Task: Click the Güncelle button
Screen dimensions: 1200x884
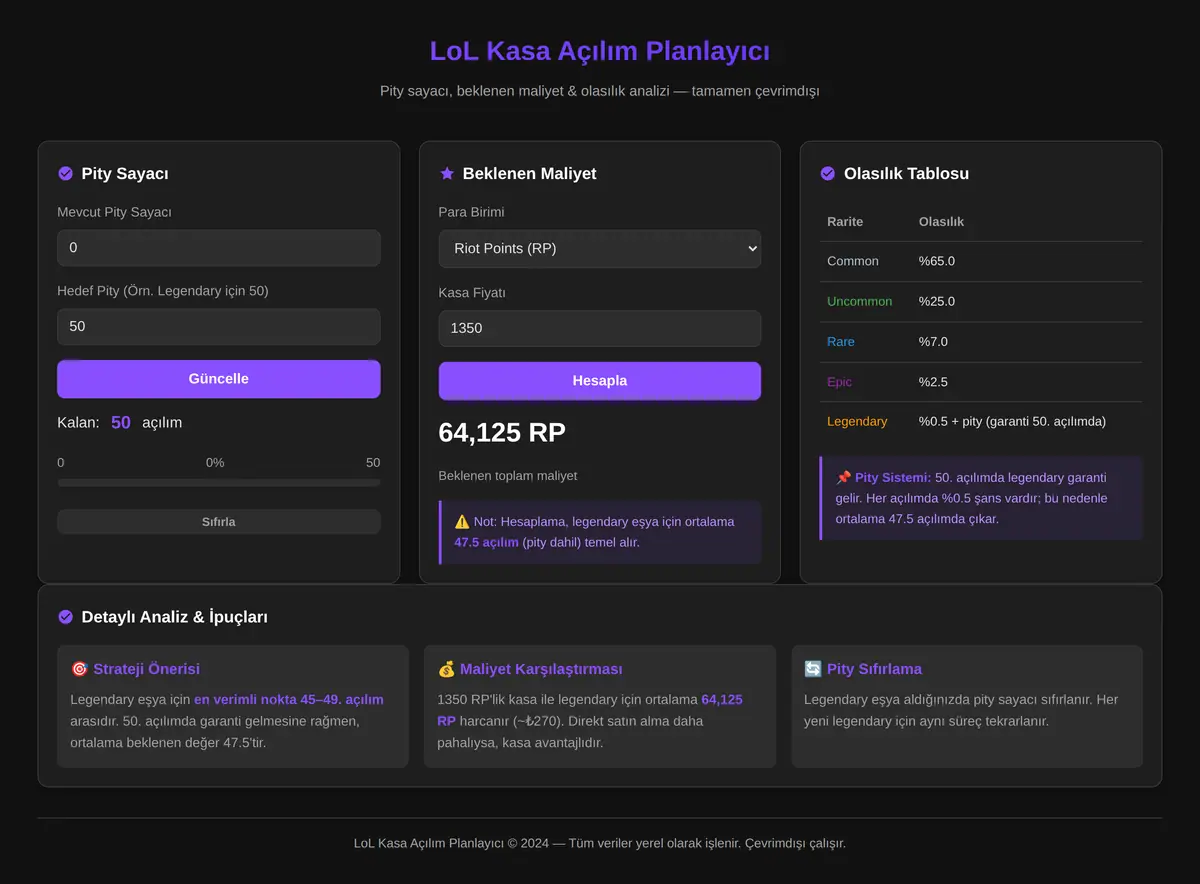Action: [x=219, y=379]
